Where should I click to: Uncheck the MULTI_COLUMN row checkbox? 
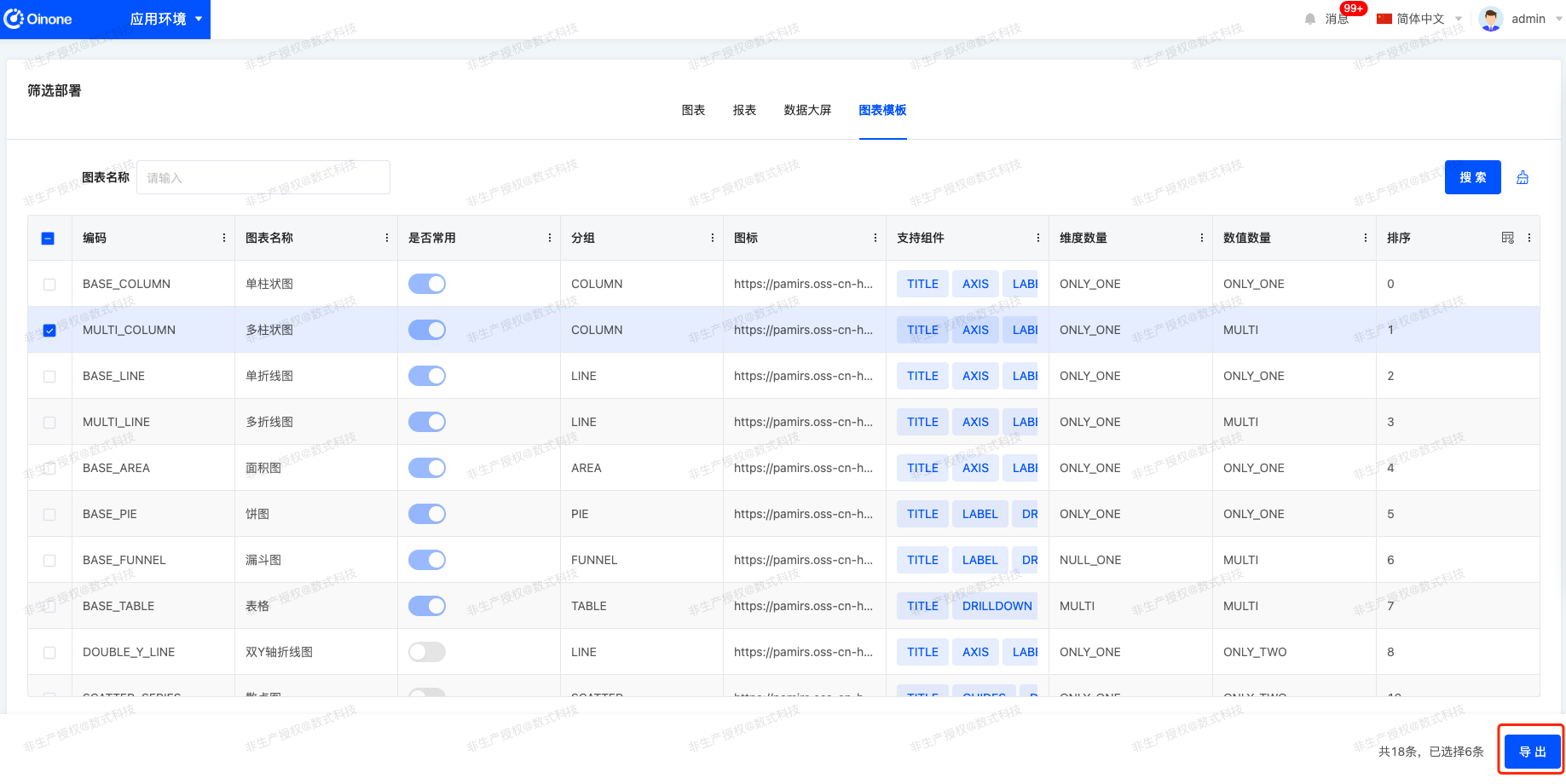49,331
